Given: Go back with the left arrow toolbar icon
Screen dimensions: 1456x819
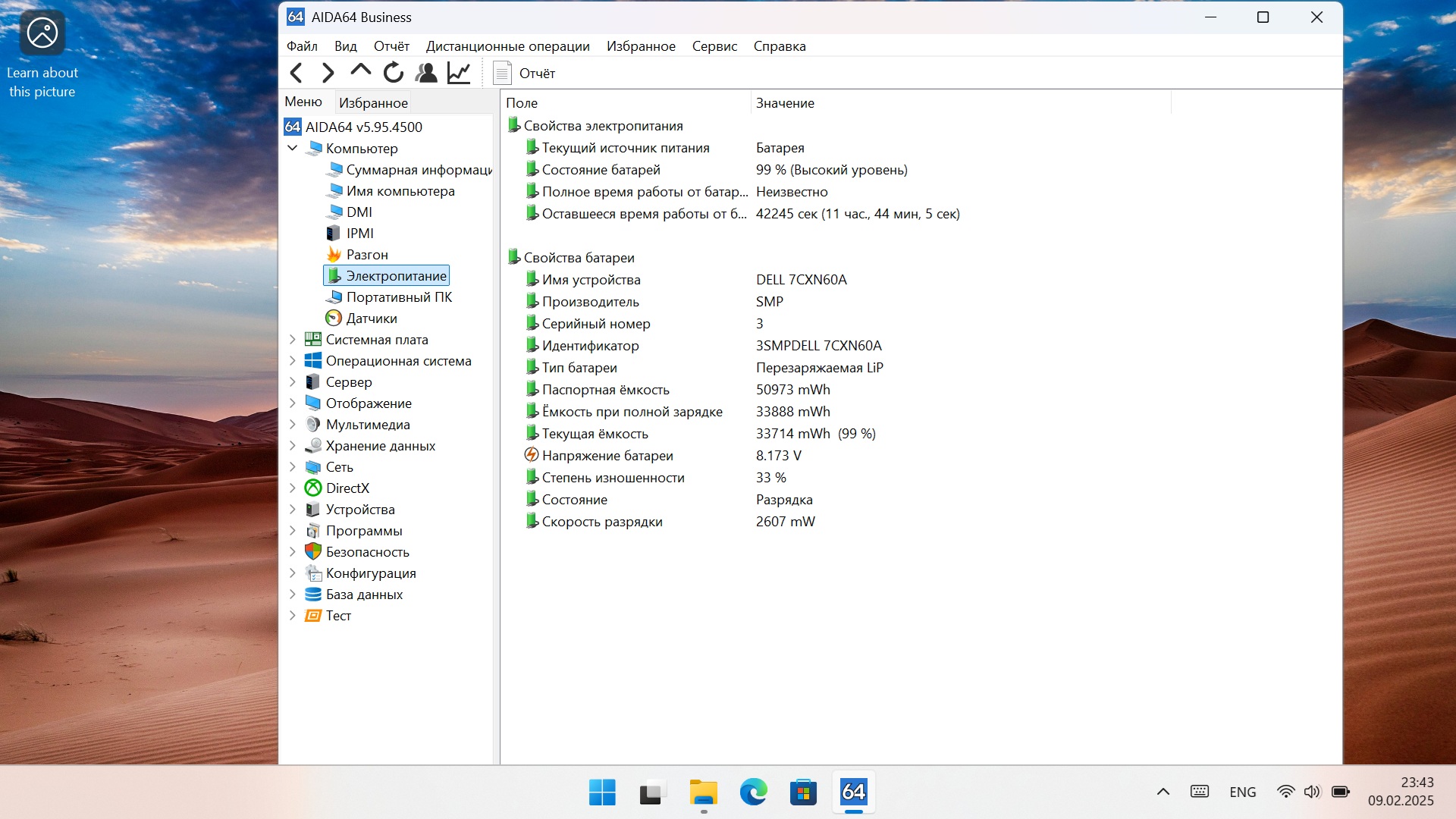Looking at the screenshot, I should coord(297,73).
